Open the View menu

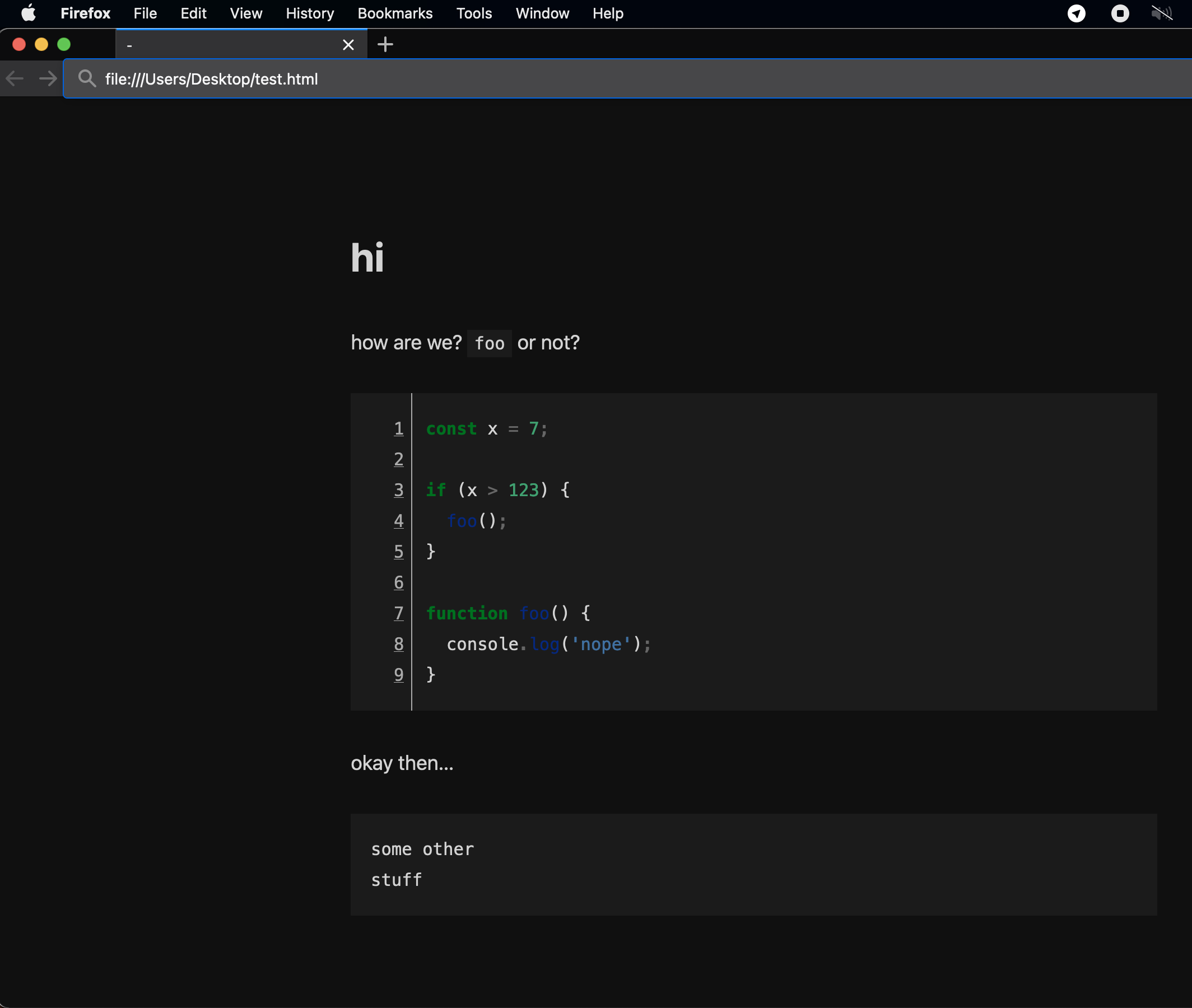click(246, 13)
